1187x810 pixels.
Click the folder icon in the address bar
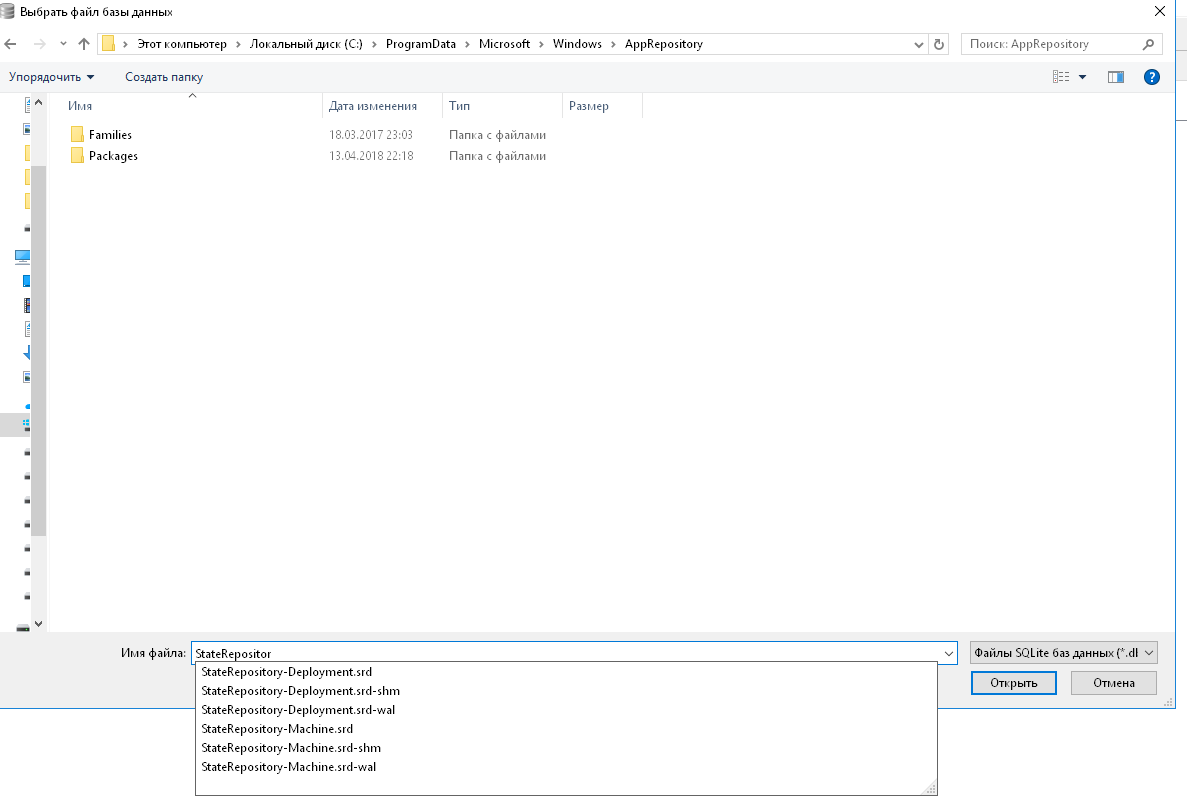108,44
